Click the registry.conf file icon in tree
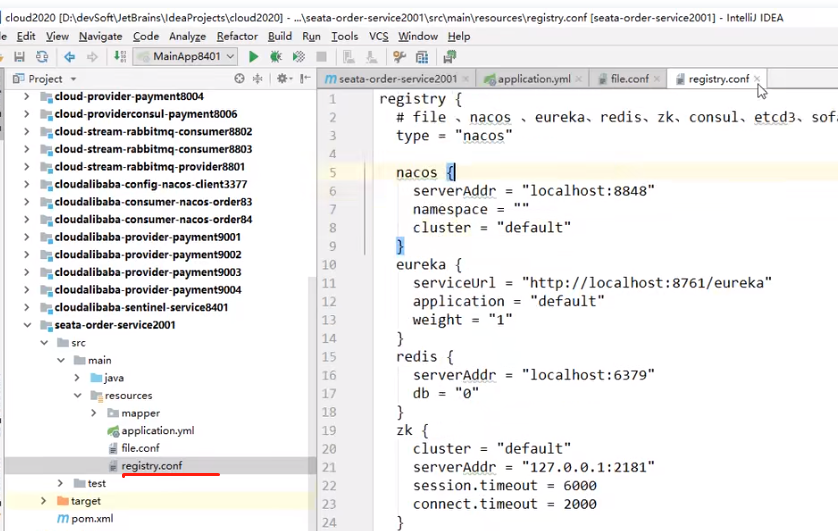 click(113, 466)
